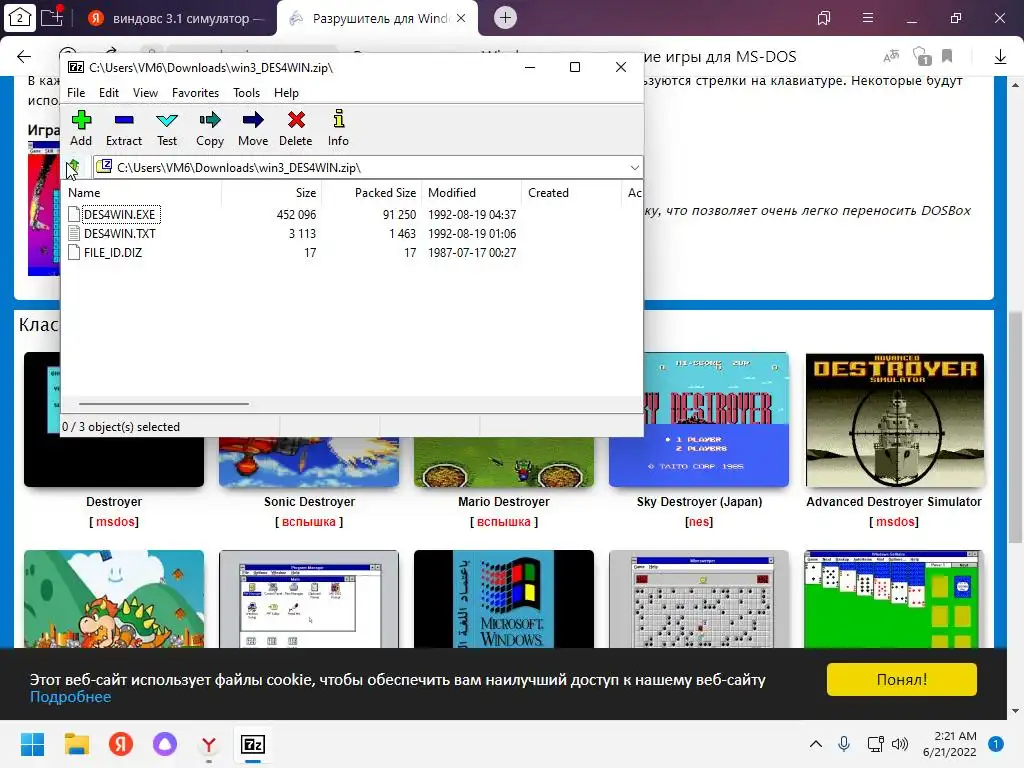The height and width of the screenshot is (768, 1024).
Task: Click the msdos tag under Destroyer
Action: point(115,522)
